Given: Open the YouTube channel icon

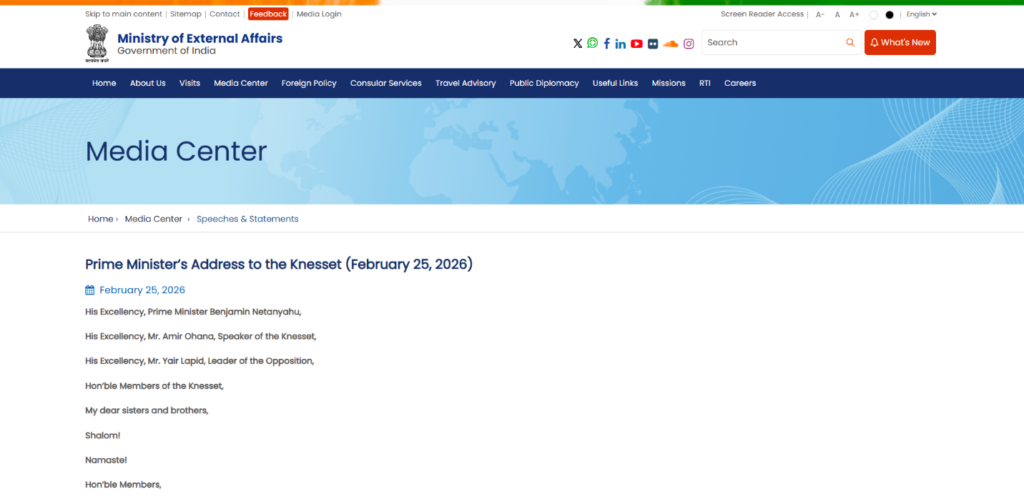Looking at the screenshot, I should 637,43.
